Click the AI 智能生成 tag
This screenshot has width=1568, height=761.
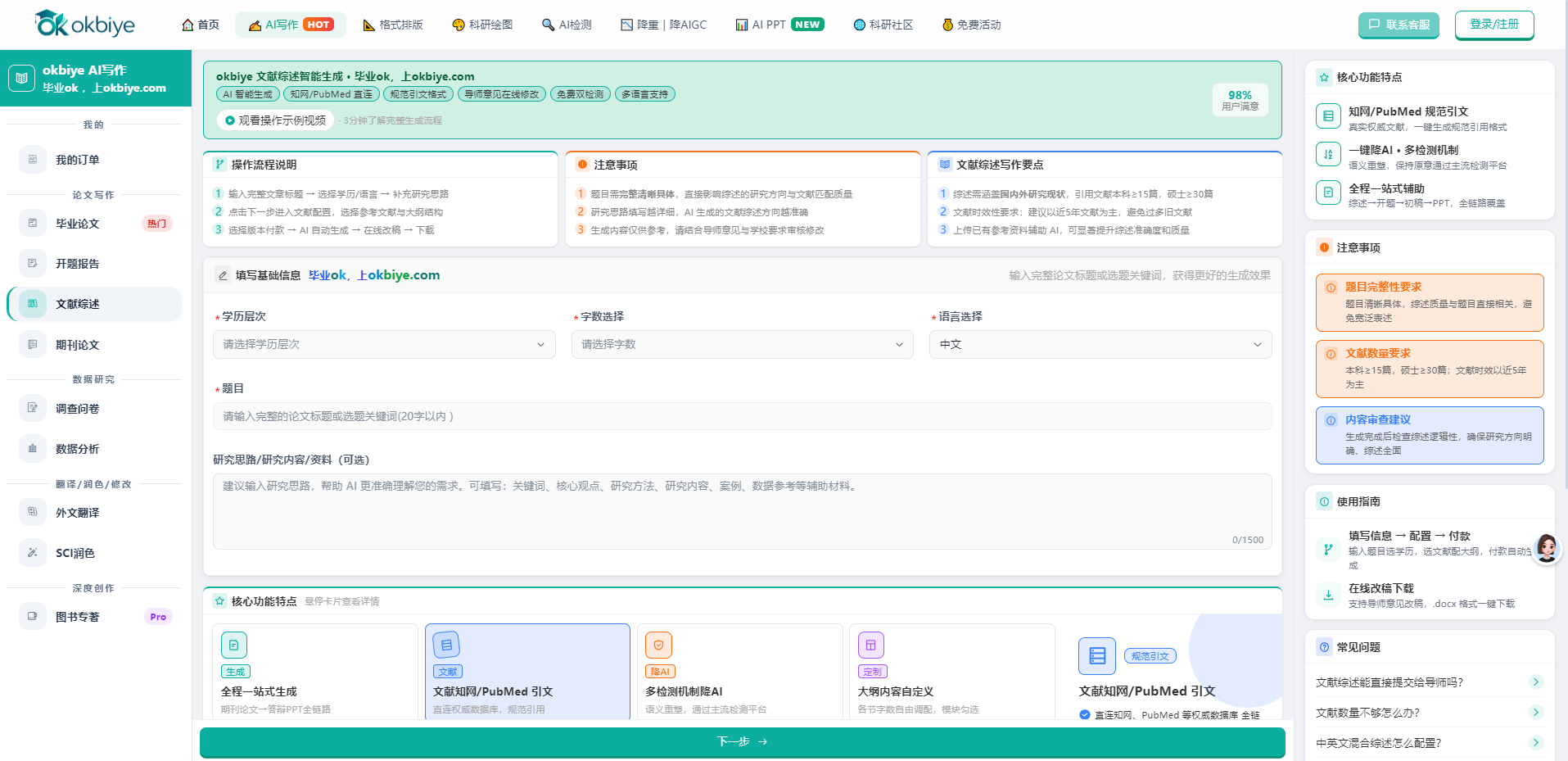[x=248, y=94]
